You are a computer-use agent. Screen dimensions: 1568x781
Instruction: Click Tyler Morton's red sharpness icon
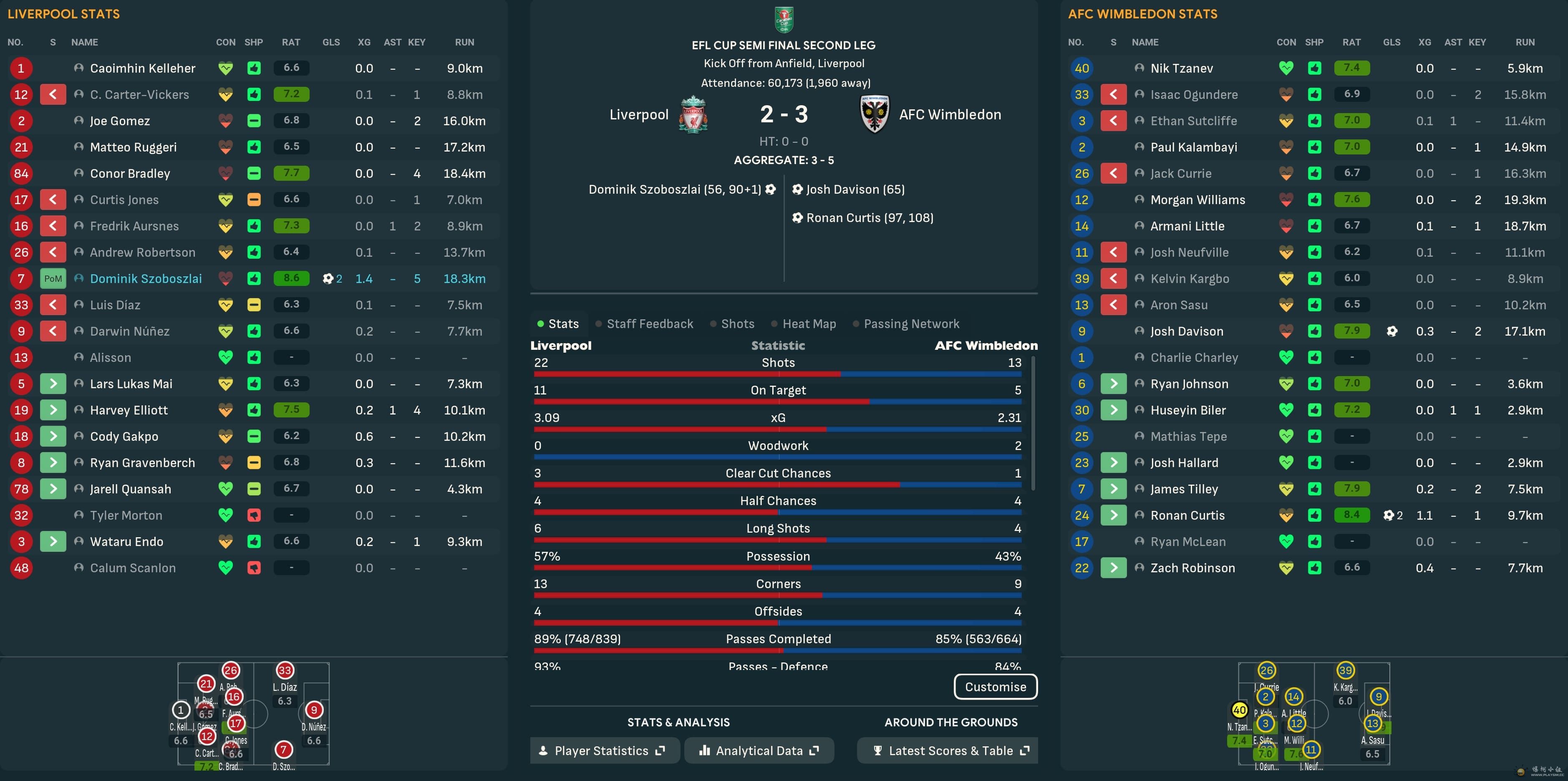point(254,516)
